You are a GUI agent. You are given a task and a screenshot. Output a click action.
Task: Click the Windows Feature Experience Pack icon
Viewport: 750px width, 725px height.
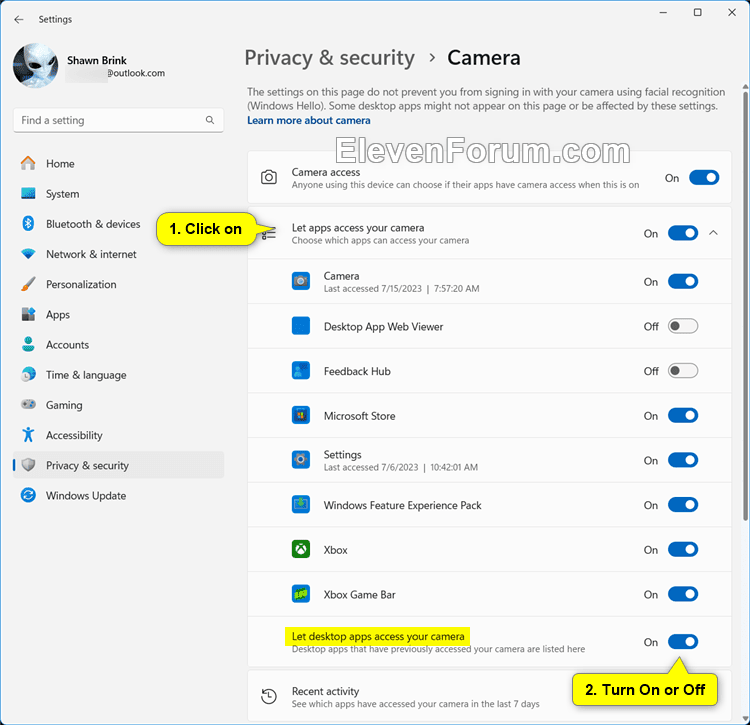click(301, 505)
